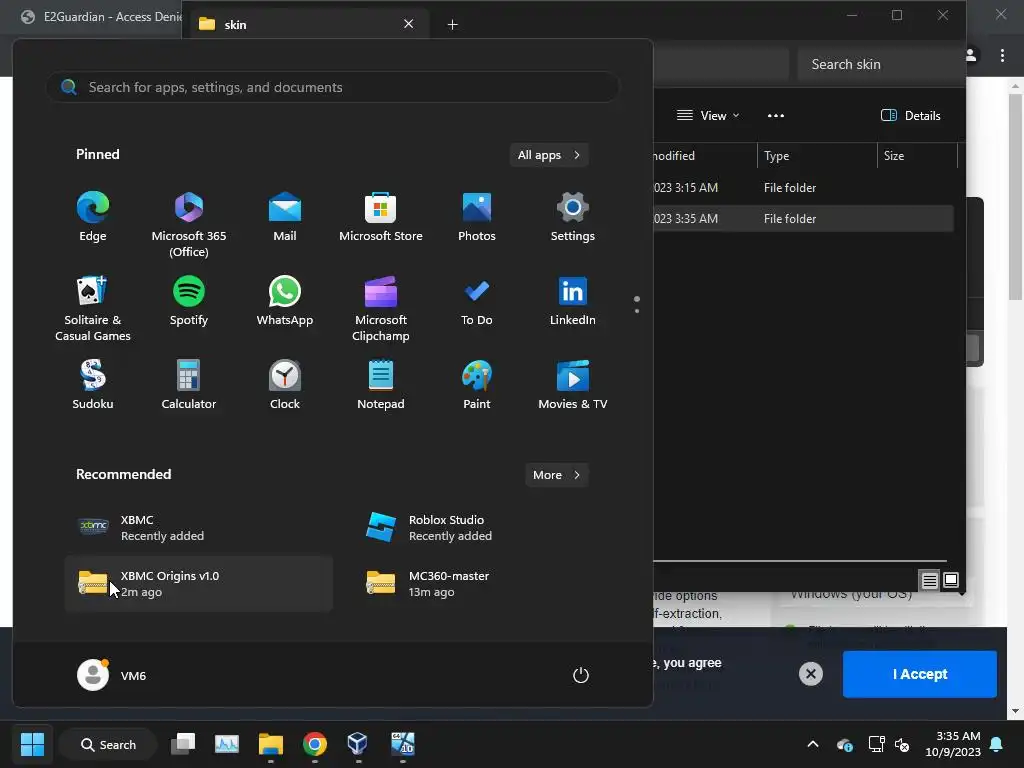1024x768 pixels.
Task: Launch Movies & TV
Action: [x=573, y=385]
